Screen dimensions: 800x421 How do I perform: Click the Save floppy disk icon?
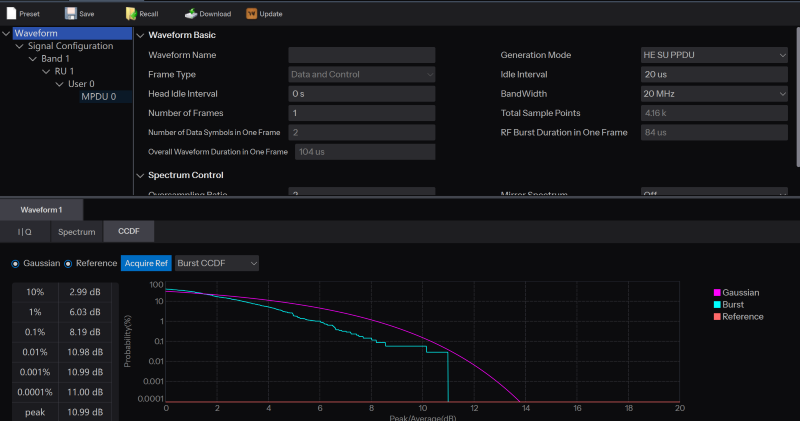tap(71, 14)
